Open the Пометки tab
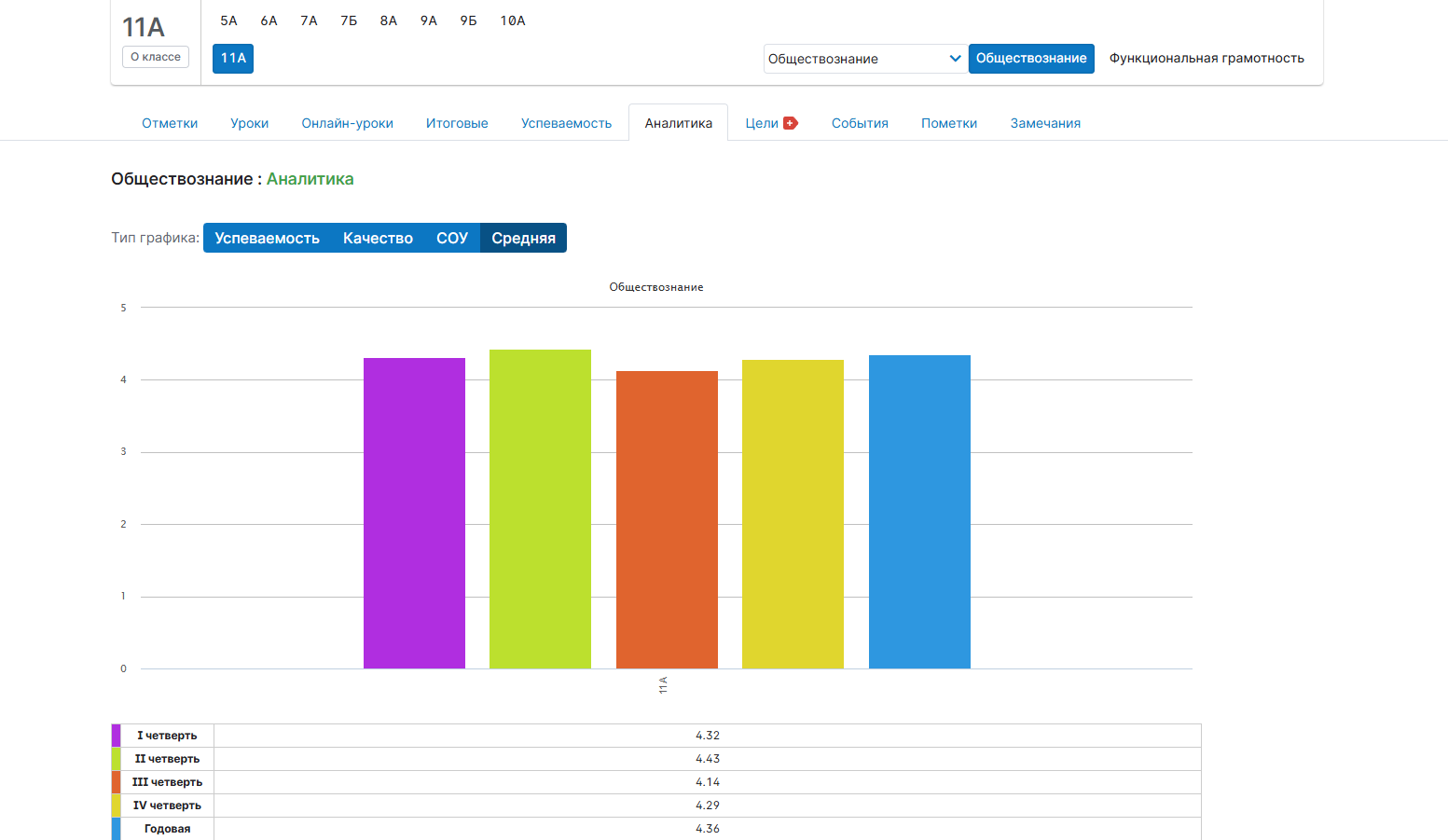The image size is (1448, 840). coord(949,123)
